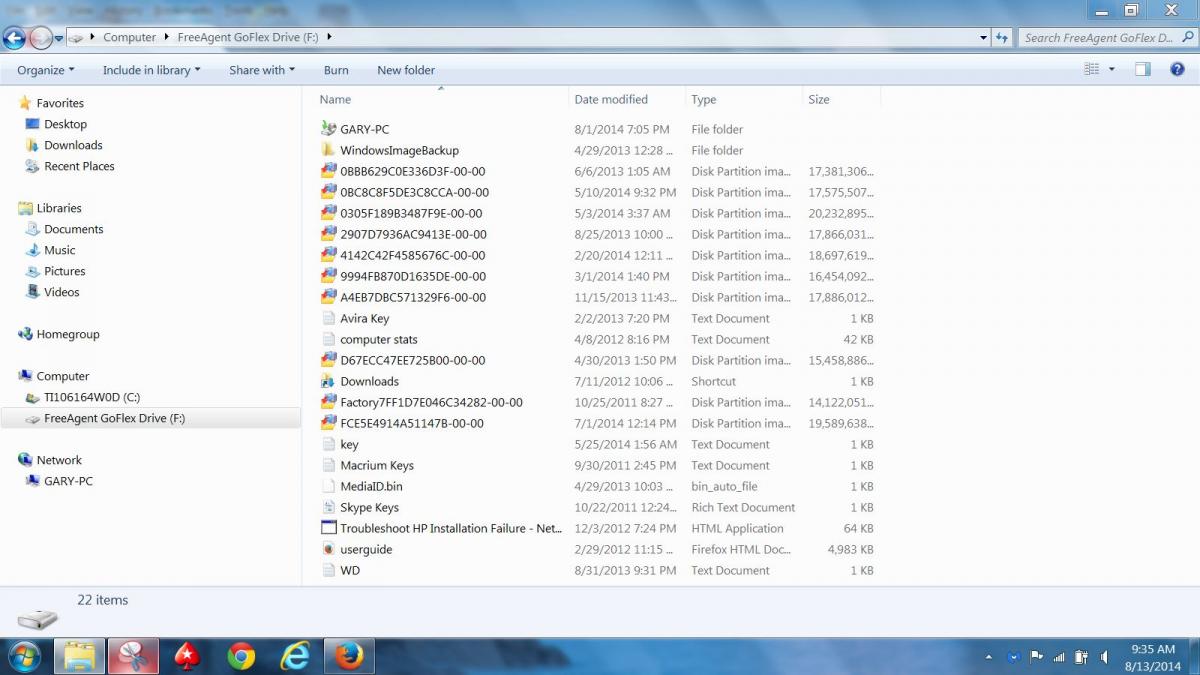Open the Music library
This screenshot has width=1200, height=675.
(x=60, y=250)
